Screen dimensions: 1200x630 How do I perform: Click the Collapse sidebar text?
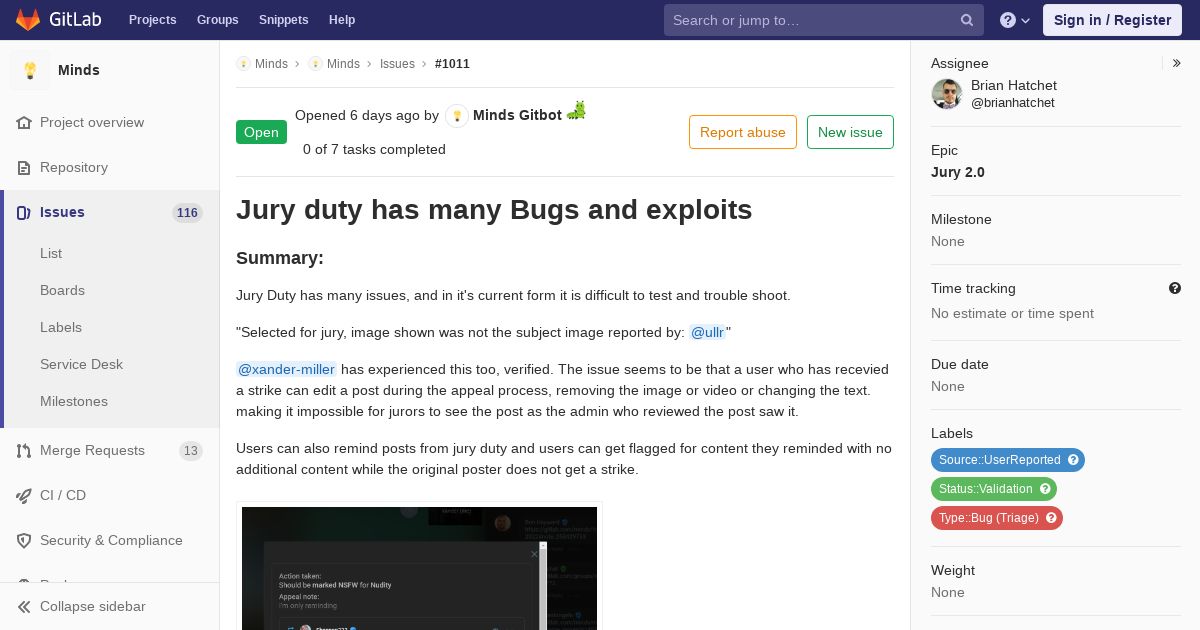(x=92, y=607)
